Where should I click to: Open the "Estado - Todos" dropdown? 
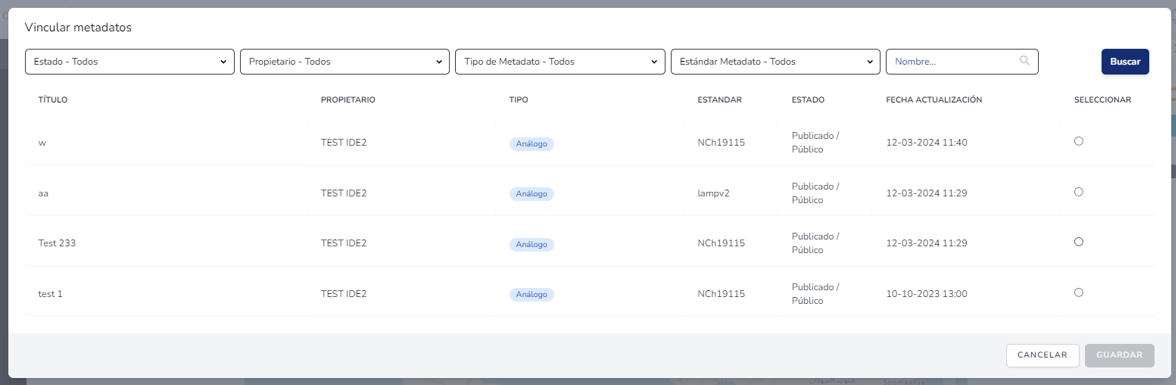pos(130,62)
